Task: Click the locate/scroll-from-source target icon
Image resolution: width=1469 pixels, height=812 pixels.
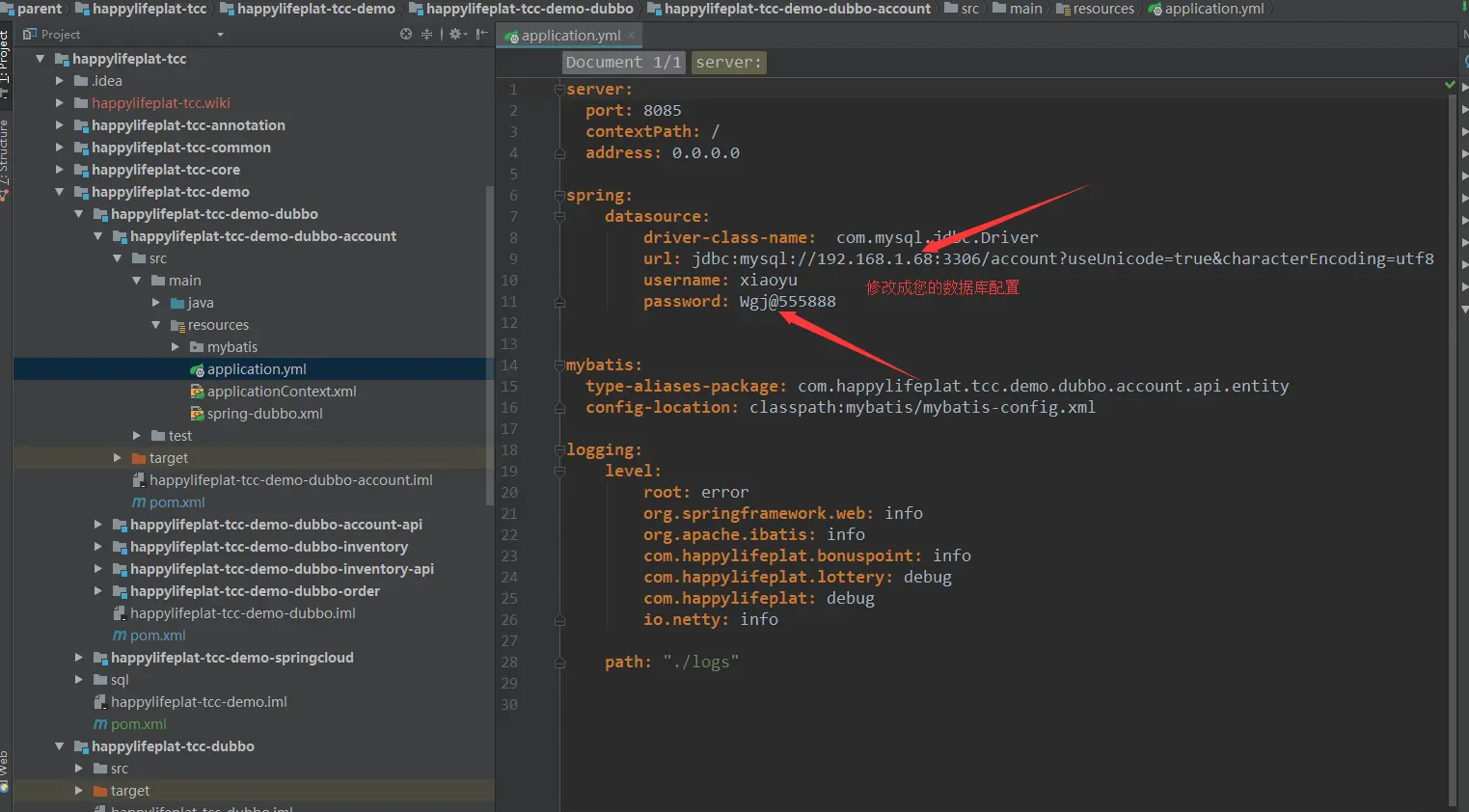Action: coord(406,34)
